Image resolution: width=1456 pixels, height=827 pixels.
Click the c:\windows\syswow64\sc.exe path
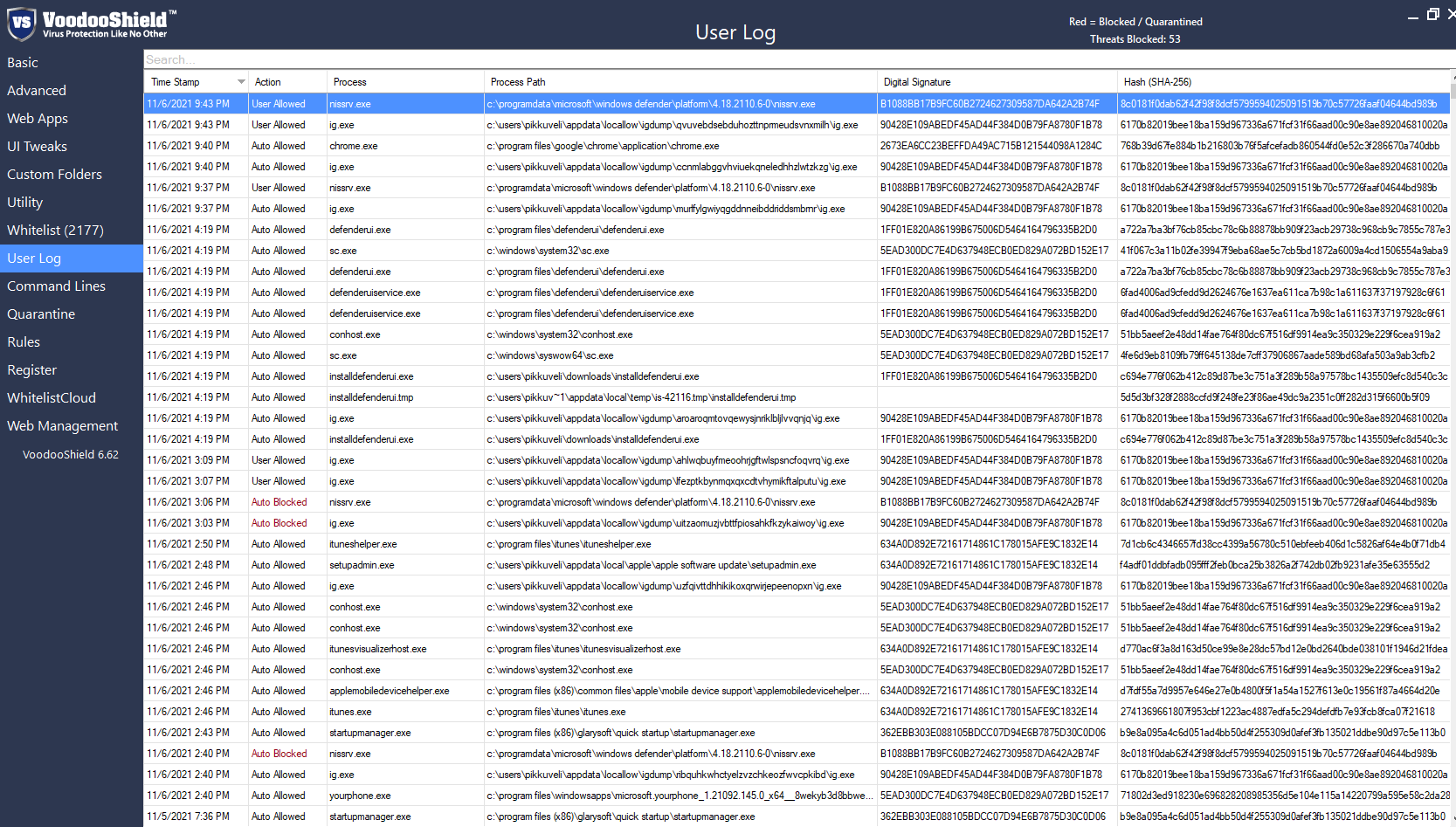[x=550, y=355]
